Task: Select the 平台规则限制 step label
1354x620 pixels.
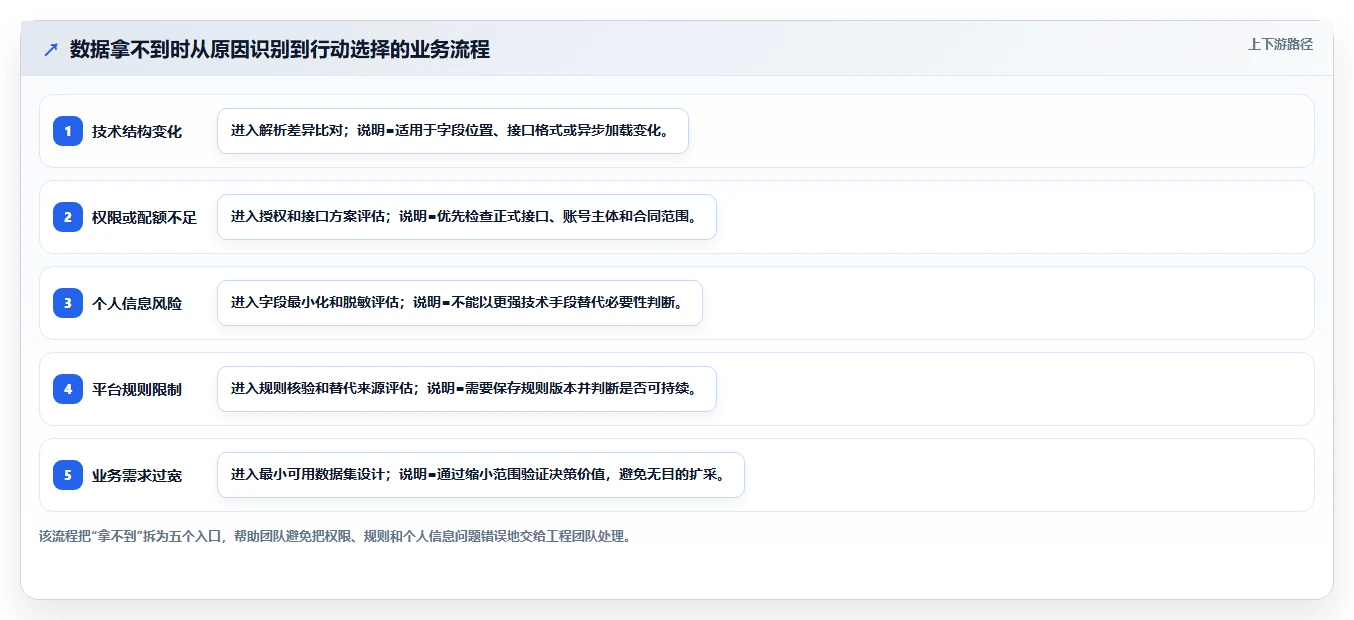Action: point(137,389)
